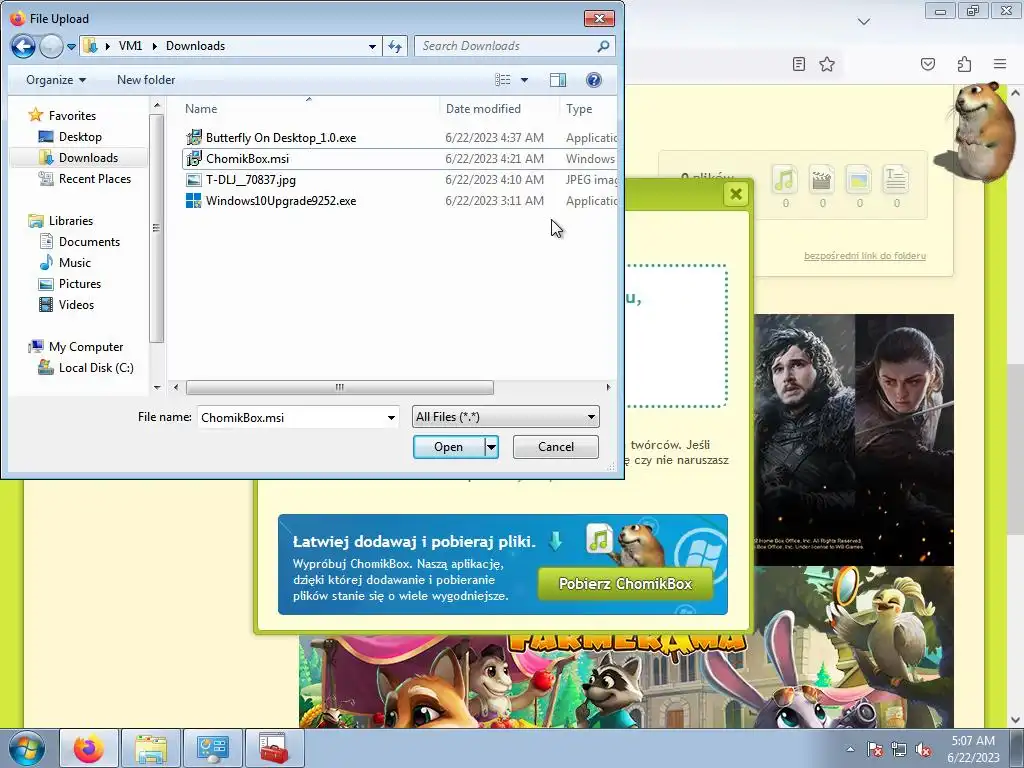Viewport: 1024px width, 768px height.
Task: Open Pocket save icon in Firefox
Action: 928,64
